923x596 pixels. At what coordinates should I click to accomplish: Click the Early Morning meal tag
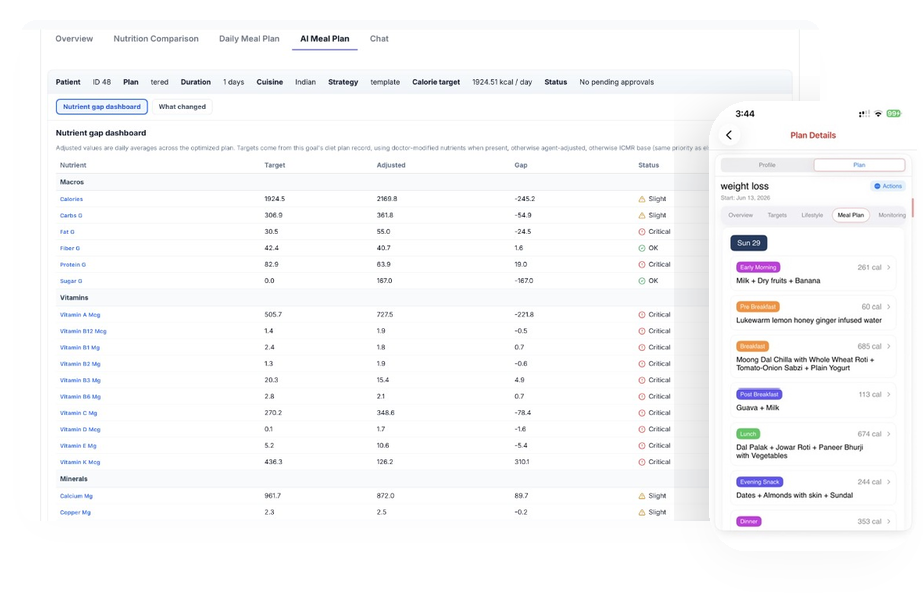(758, 267)
